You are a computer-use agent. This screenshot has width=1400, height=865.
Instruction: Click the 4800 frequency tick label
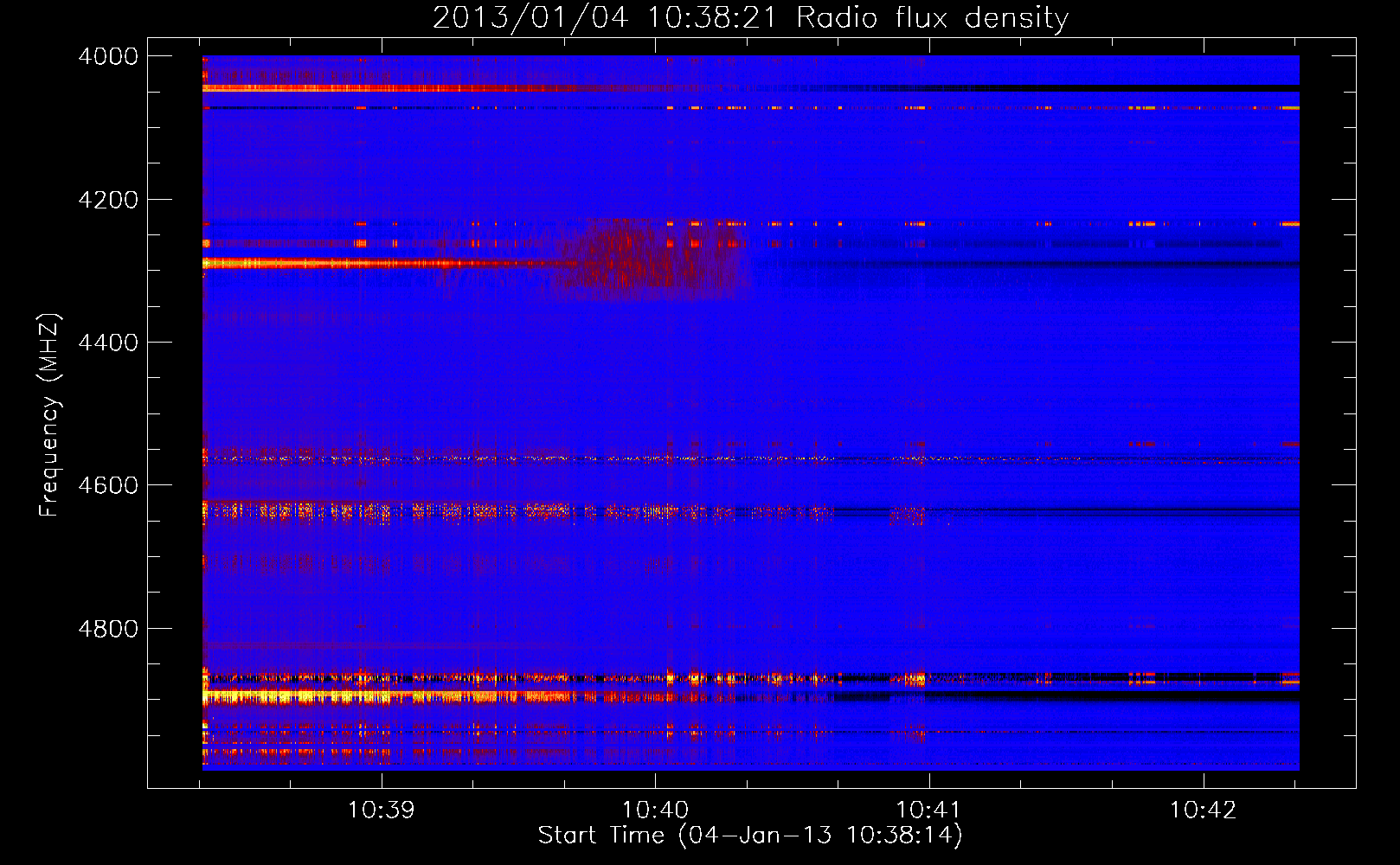108,629
